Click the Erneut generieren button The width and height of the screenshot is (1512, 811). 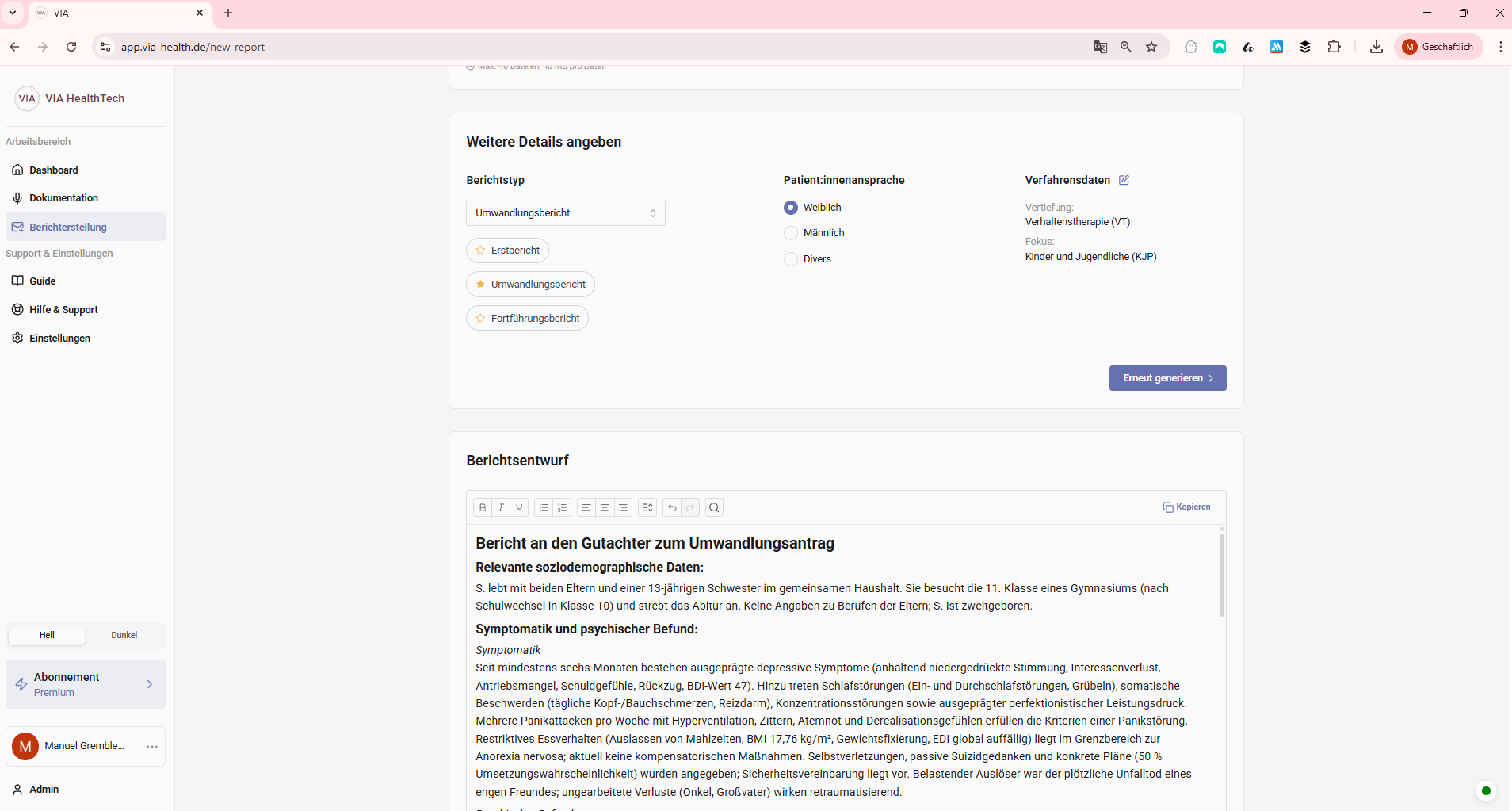tap(1167, 378)
